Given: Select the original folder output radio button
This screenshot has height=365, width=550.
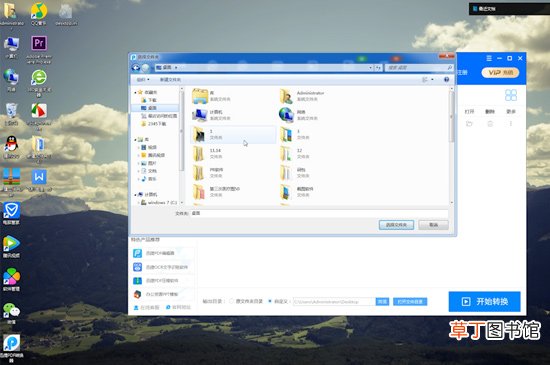Looking at the screenshot, I should pos(232,301).
